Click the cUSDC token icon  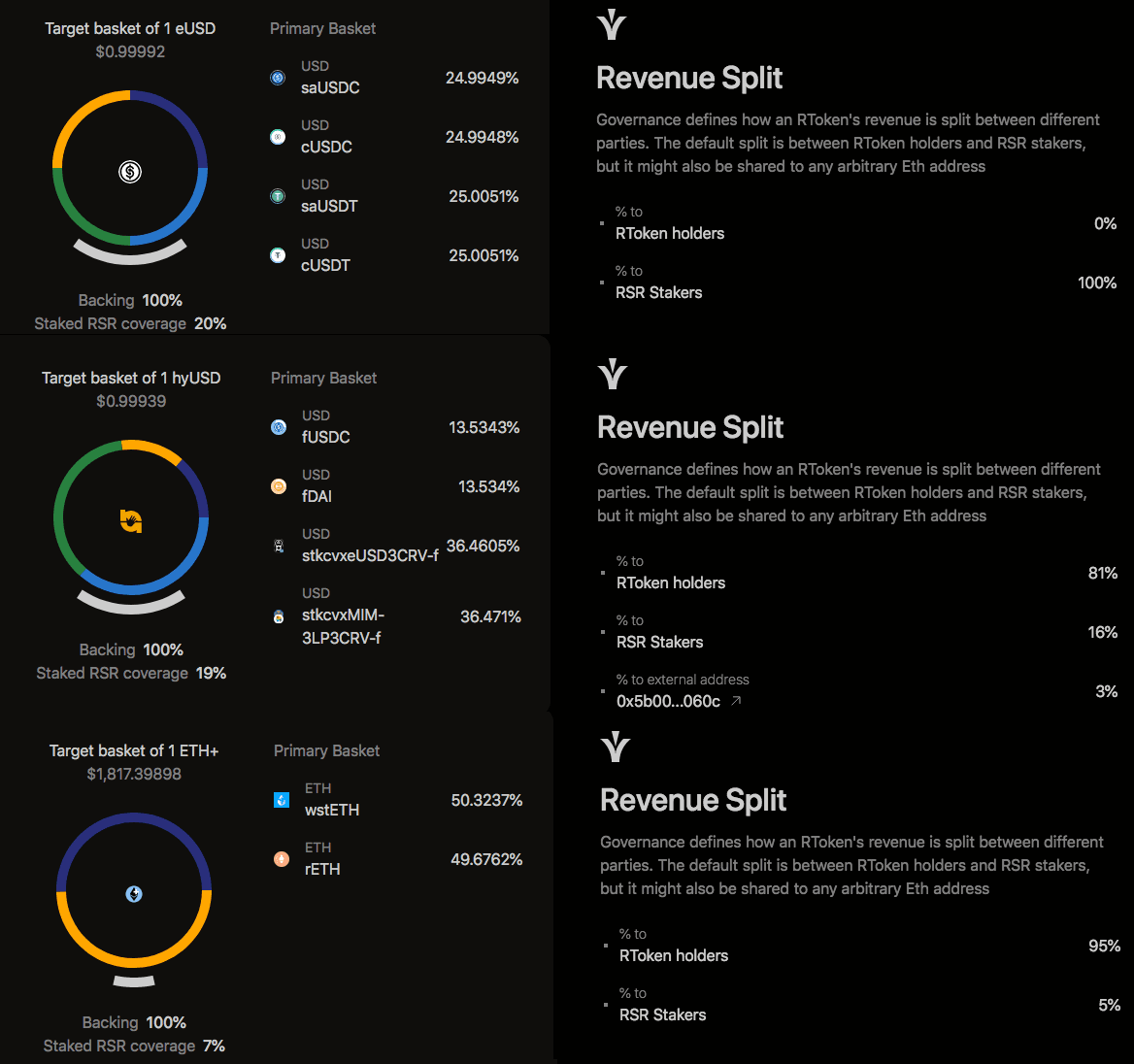click(x=278, y=137)
